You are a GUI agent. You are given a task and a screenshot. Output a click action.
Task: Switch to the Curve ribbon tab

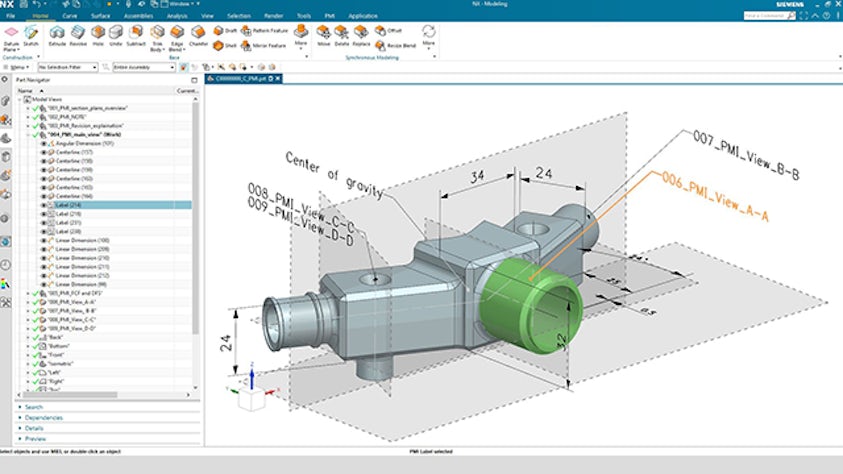coord(69,16)
